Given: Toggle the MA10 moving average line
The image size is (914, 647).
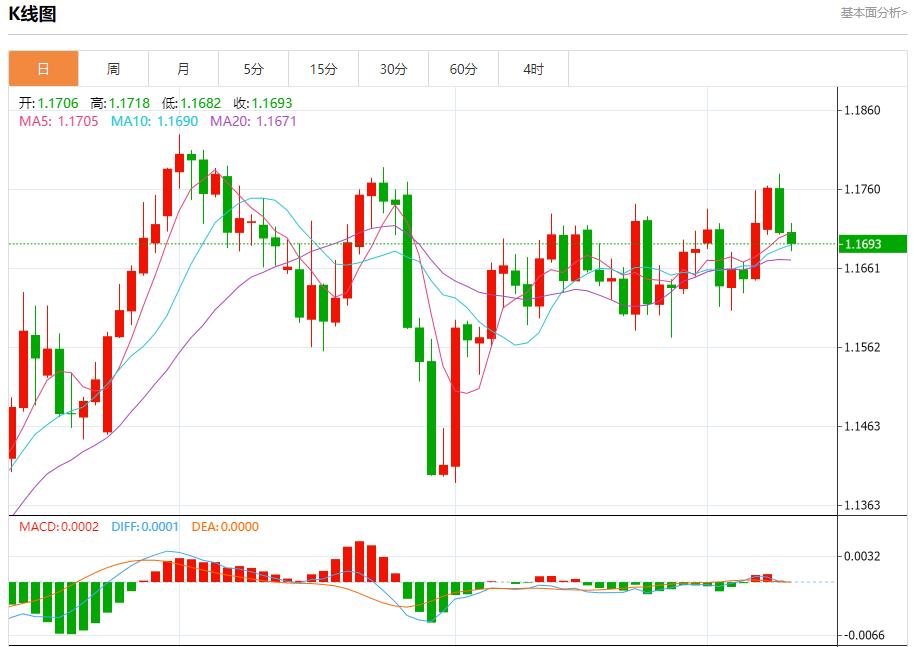Looking at the screenshot, I should (130, 124).
